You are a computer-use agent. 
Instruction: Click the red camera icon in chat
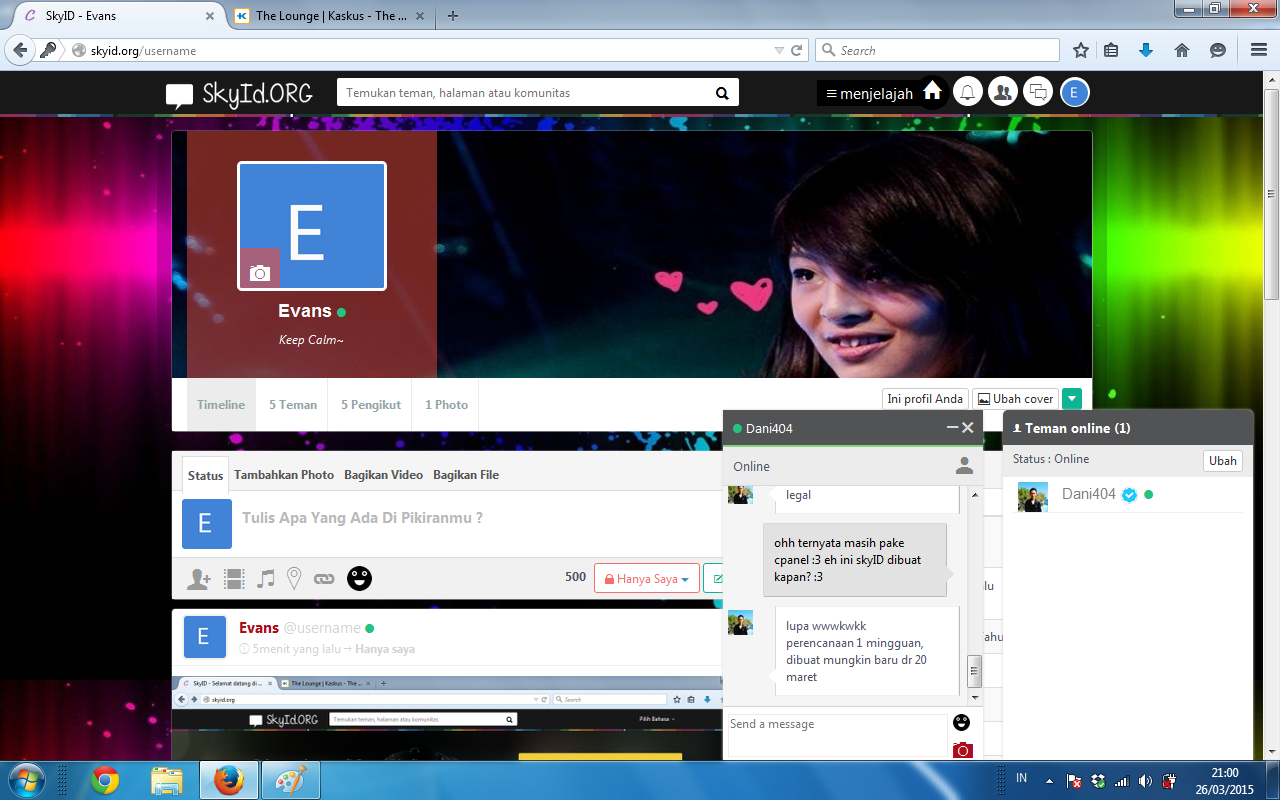click(x=963, y=749)
